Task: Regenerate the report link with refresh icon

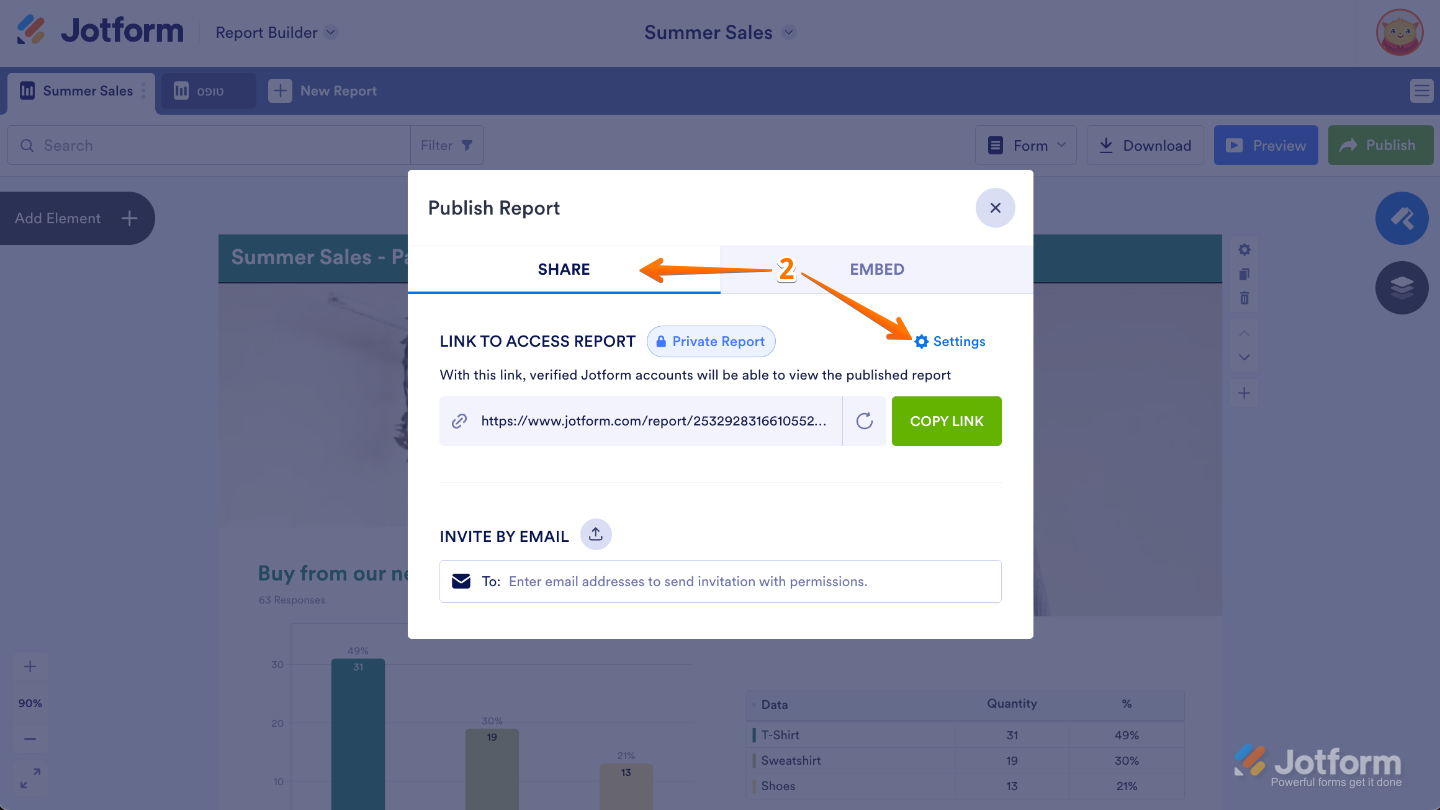Action: tap(864, 420)
